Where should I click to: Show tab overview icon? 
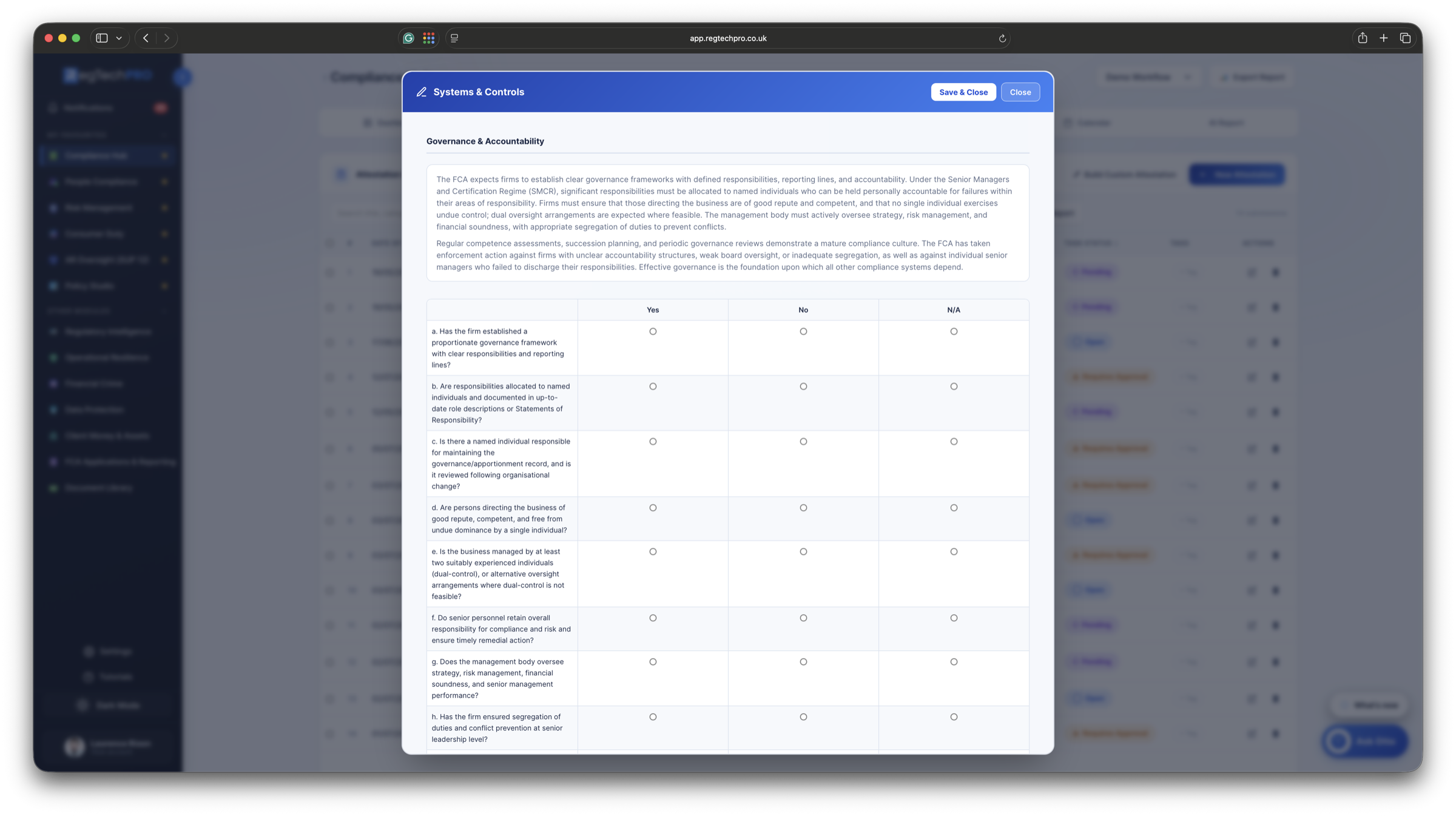click(1406, 38)
